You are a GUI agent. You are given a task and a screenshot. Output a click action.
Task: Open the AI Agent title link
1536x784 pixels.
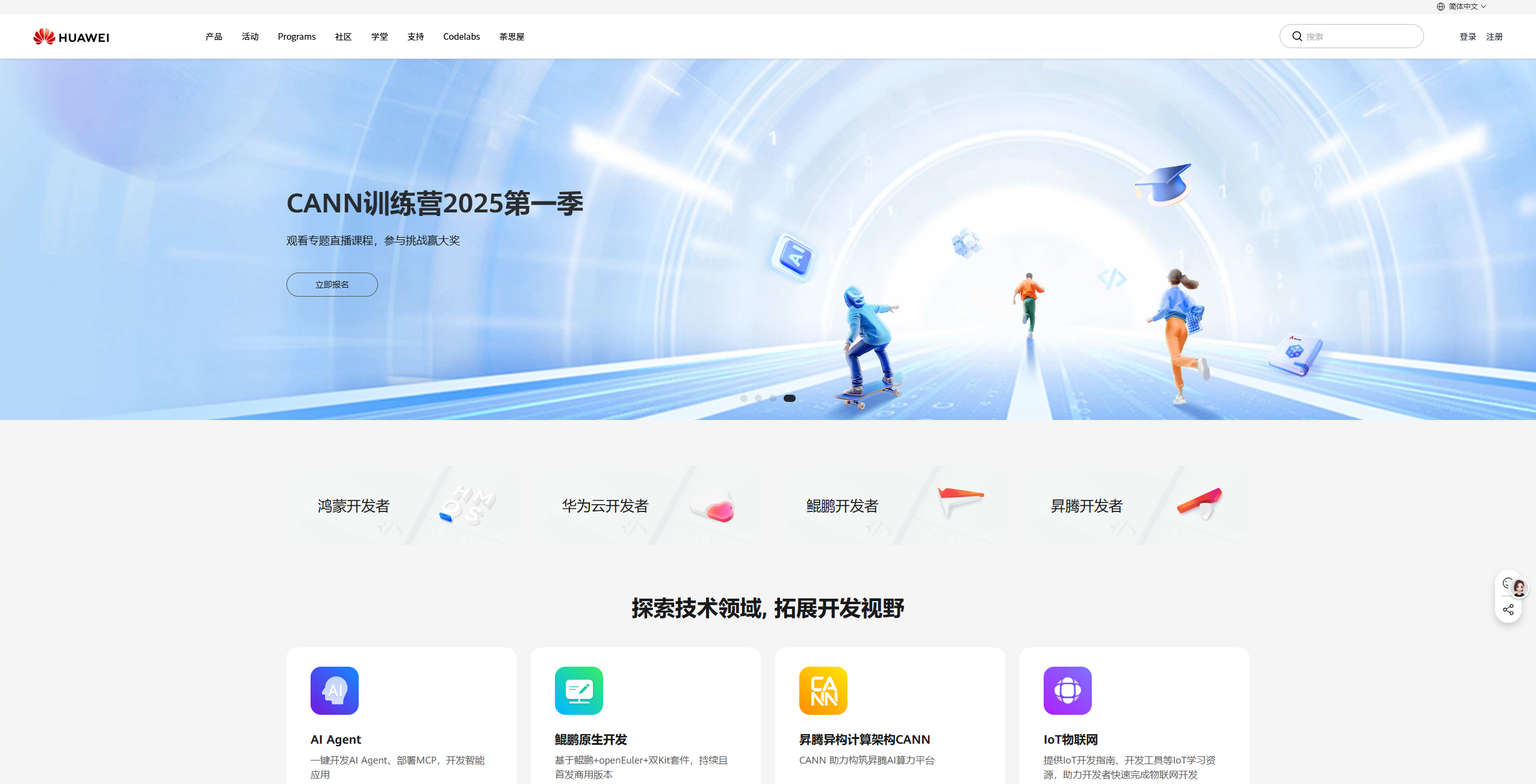[x=336, y=739]
